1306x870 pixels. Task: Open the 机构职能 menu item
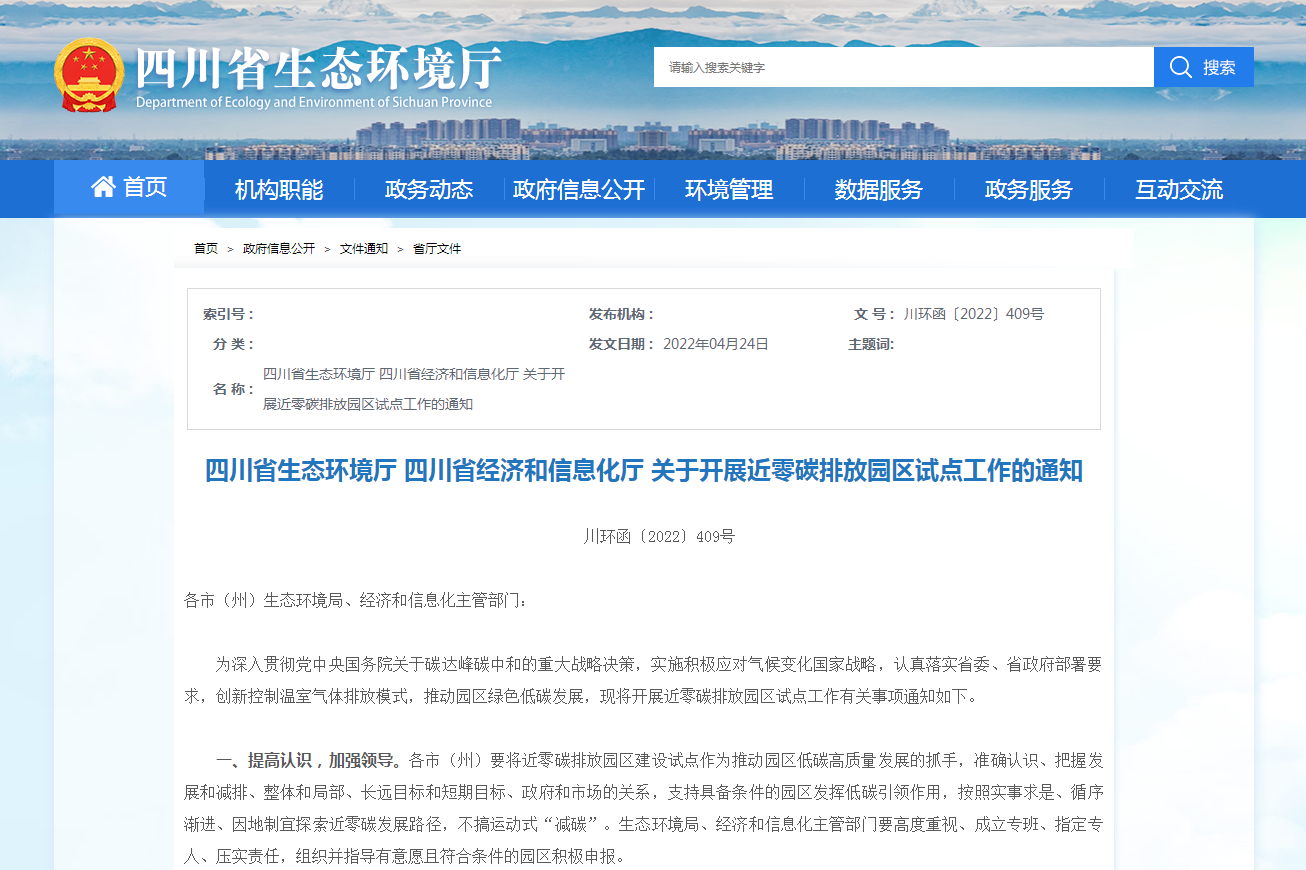tap(279, 190)
